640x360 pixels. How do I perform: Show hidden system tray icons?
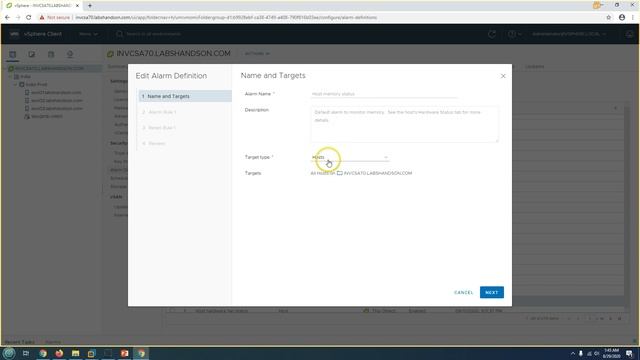coord(573,353)
